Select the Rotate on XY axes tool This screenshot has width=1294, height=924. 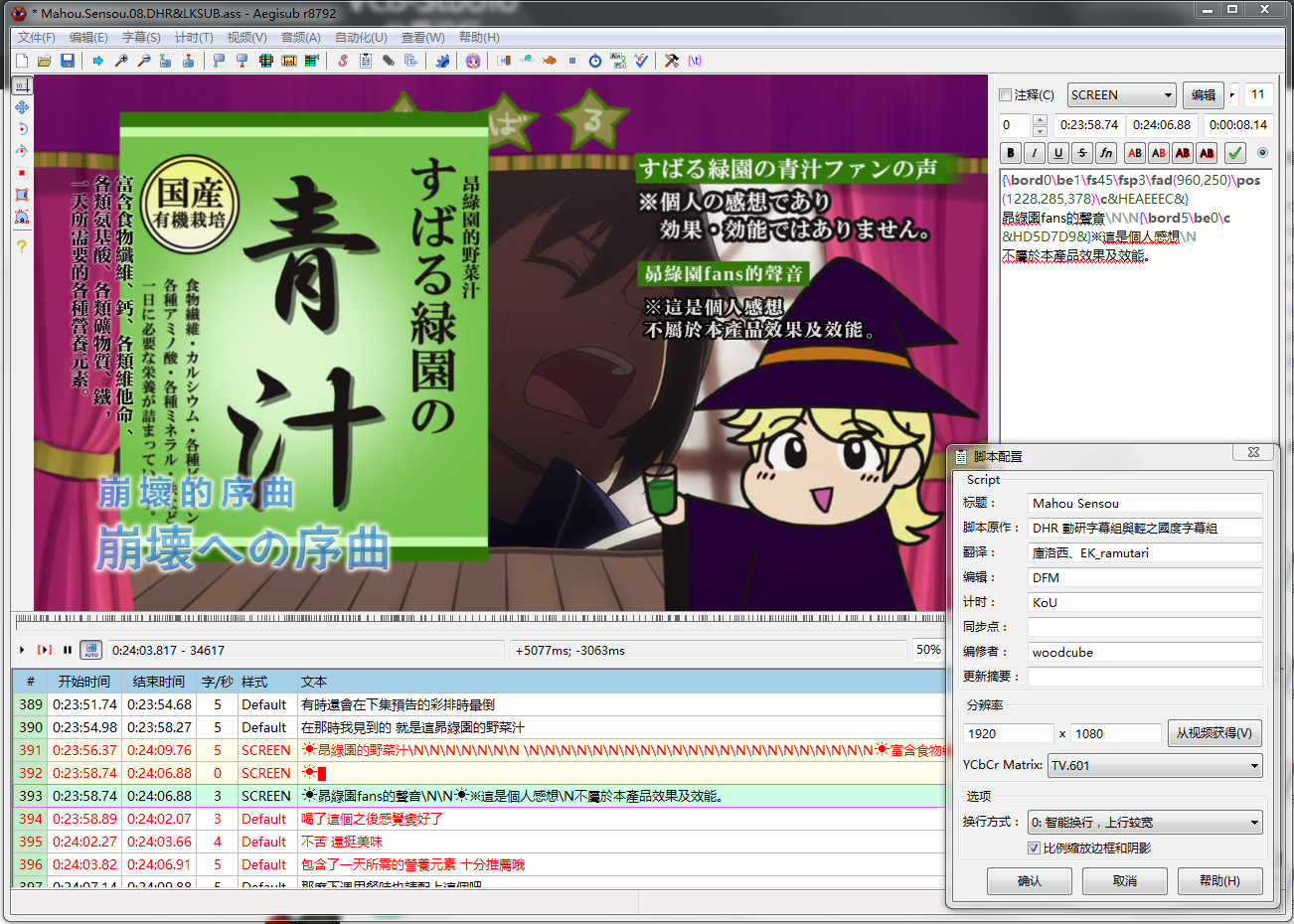coord(21,151)
